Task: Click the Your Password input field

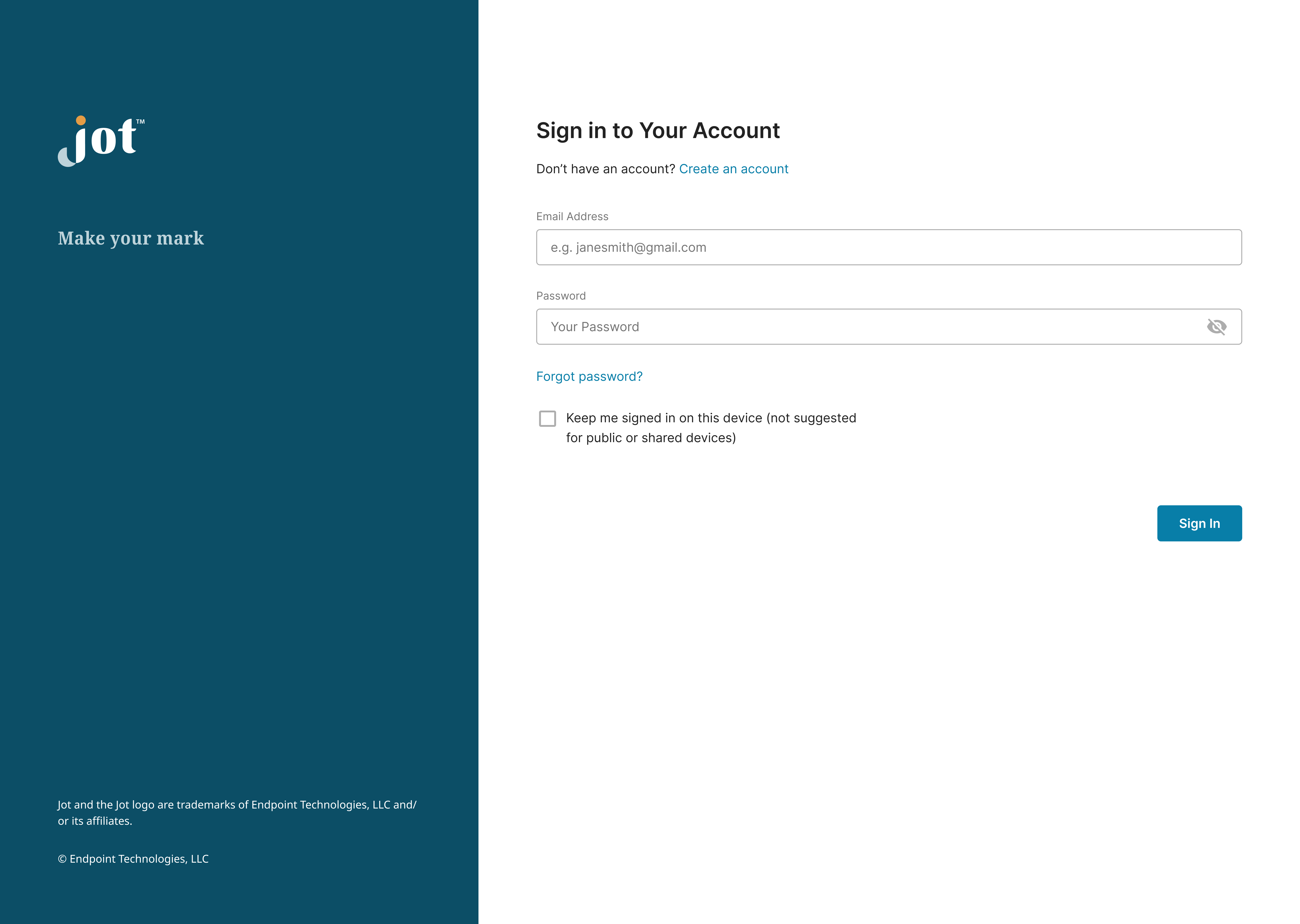Action: click(889, 327)
